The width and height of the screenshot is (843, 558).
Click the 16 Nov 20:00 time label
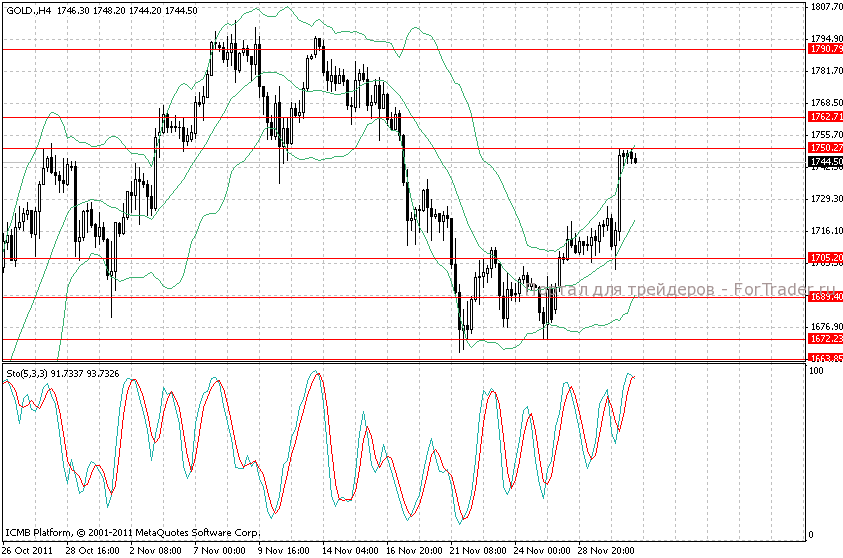[x=414, y=550]
